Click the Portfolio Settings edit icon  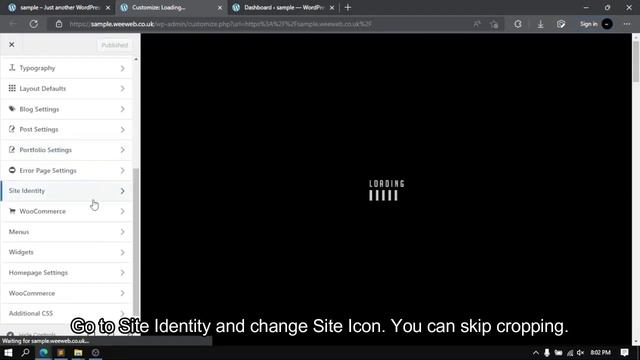(12, 149)
